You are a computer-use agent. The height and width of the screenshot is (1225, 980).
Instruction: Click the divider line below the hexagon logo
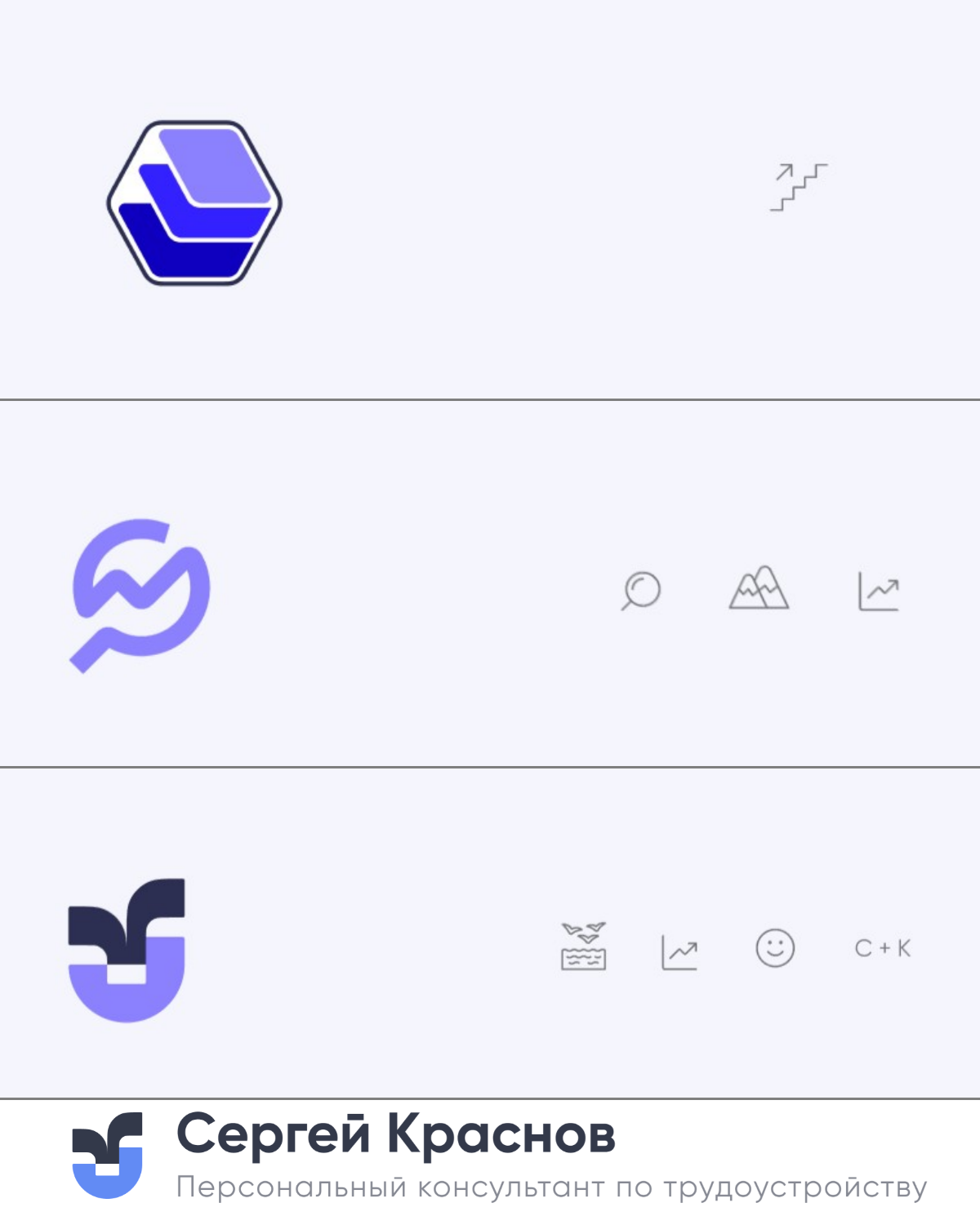[490, 399]
